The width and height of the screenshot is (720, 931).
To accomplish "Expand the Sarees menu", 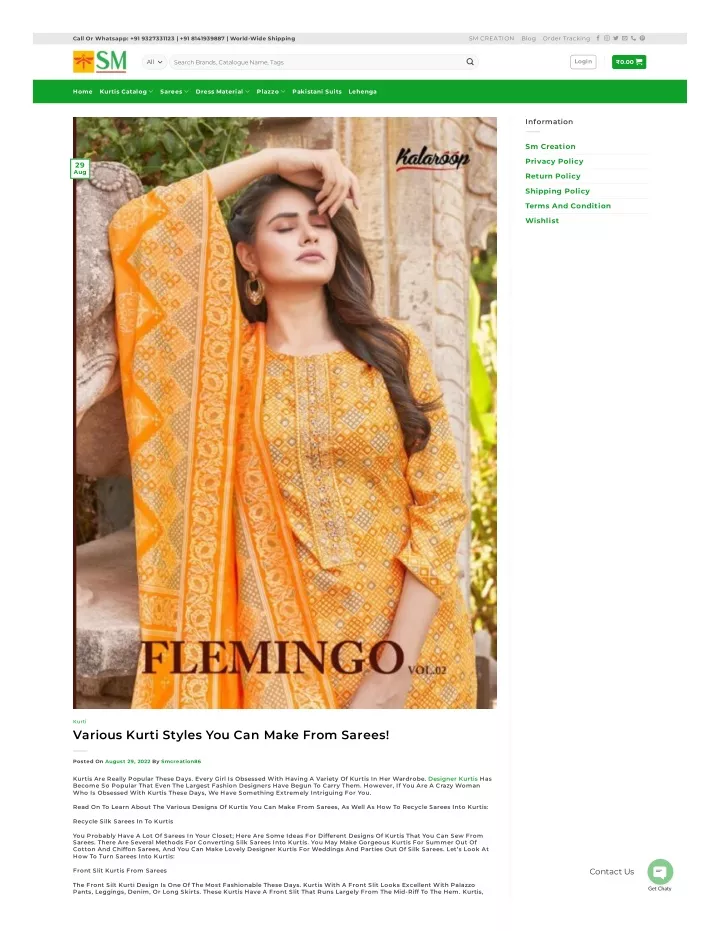I will point(174,91).
